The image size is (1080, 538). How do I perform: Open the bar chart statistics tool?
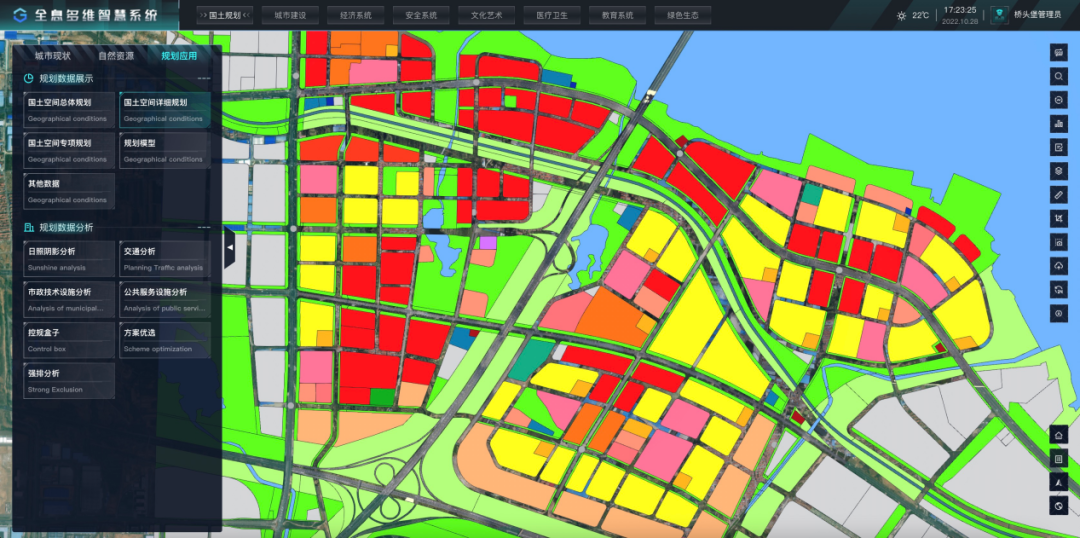(x=1059, y=123)
